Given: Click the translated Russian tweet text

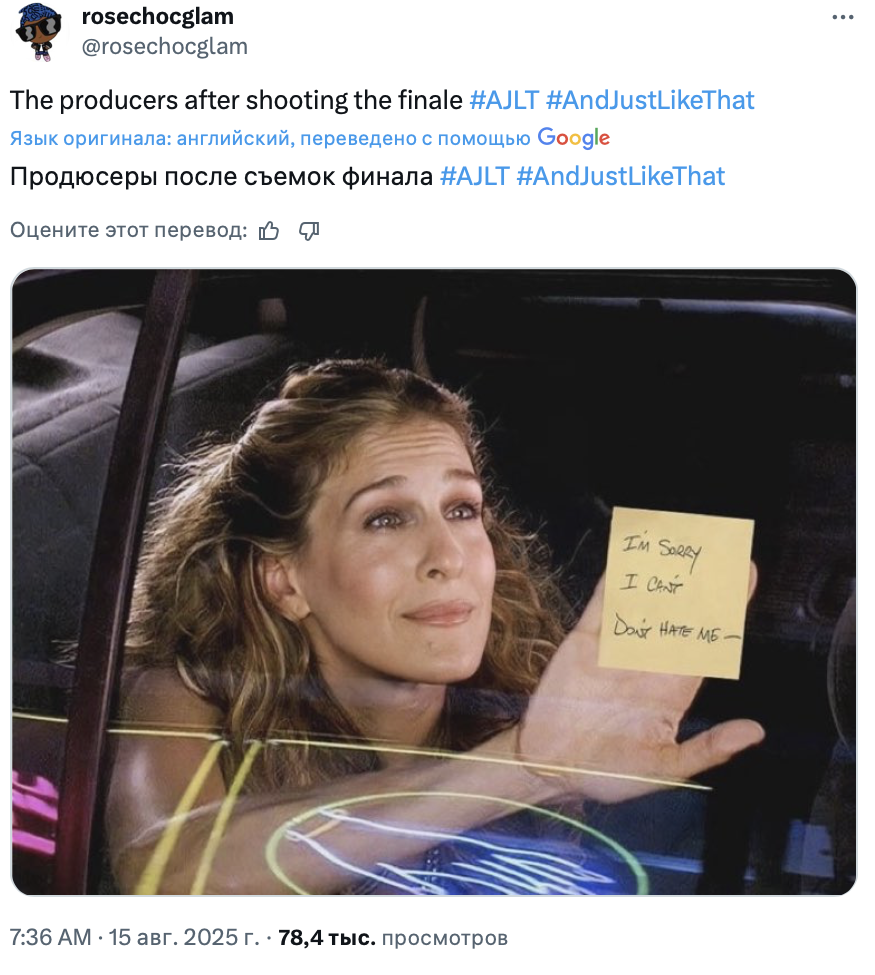Looking at the screenshot, I should (x=221, y=177).
